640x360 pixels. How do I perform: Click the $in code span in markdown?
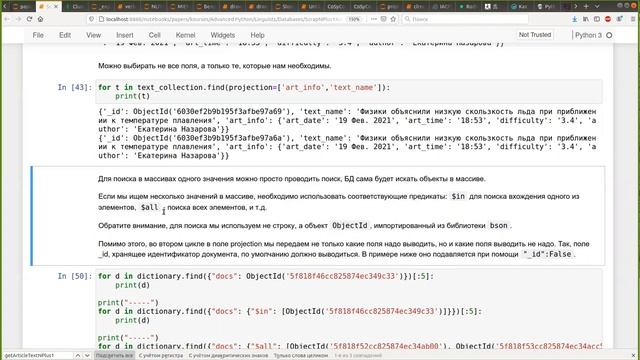point(458,196)
